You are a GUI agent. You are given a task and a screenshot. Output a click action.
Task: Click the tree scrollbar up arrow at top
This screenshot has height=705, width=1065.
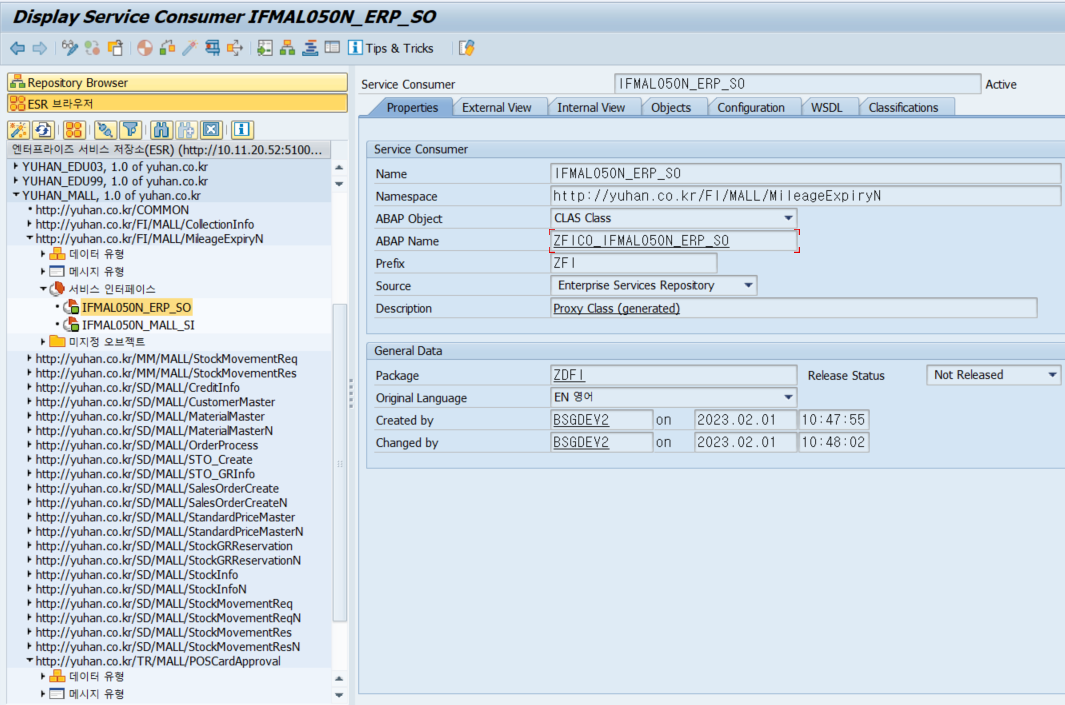pyautogui.click(x=339, y=167)
